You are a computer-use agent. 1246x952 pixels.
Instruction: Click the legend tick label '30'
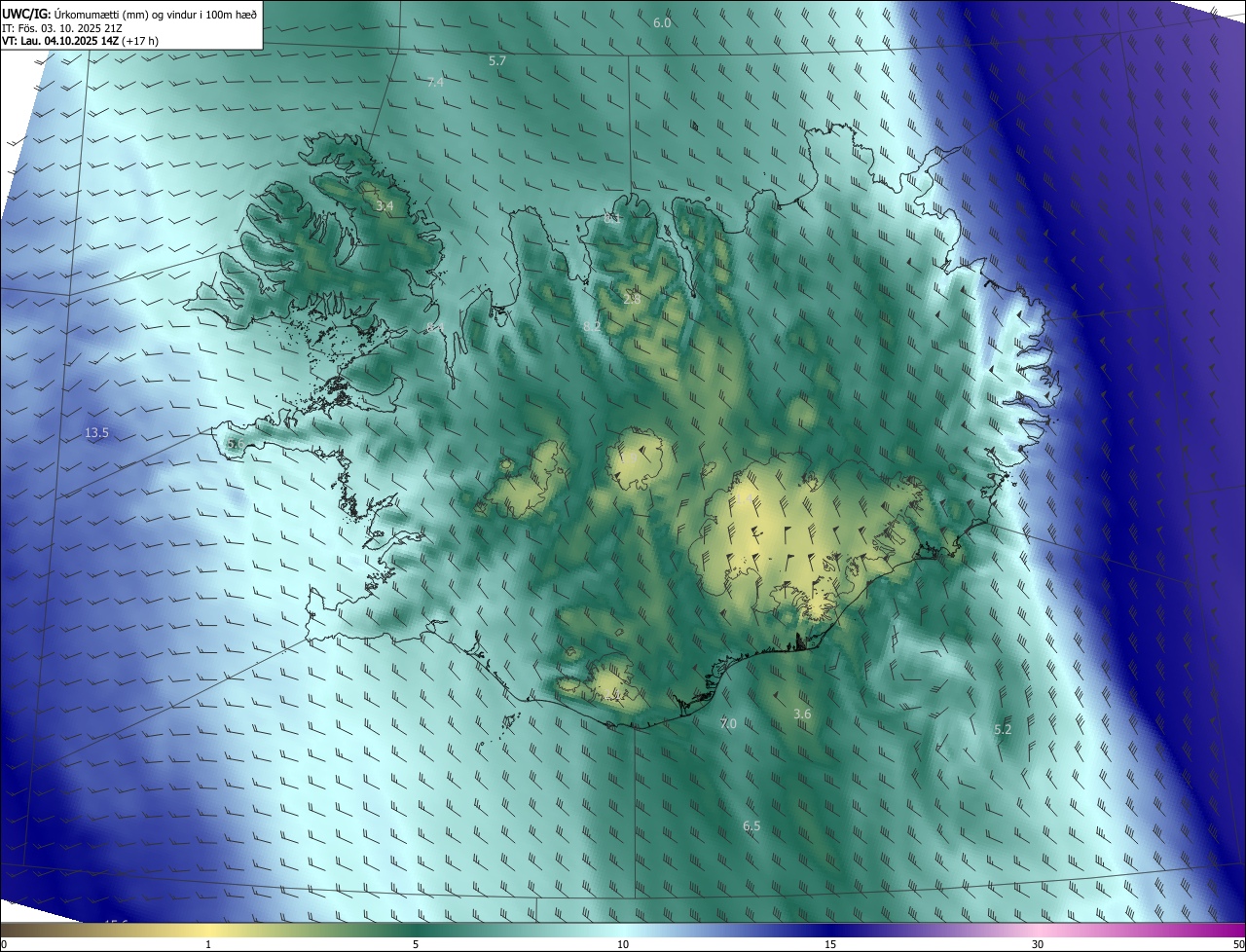pos(1038,944)
